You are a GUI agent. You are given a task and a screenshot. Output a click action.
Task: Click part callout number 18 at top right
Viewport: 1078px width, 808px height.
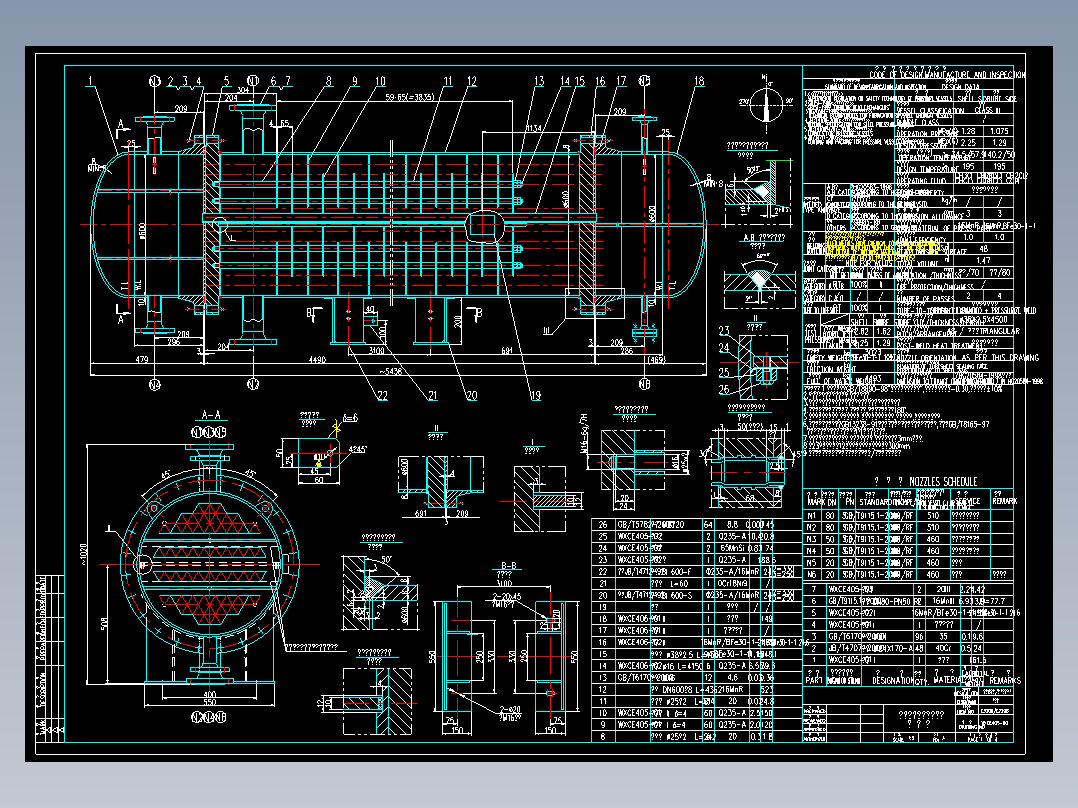pos(698,81)
